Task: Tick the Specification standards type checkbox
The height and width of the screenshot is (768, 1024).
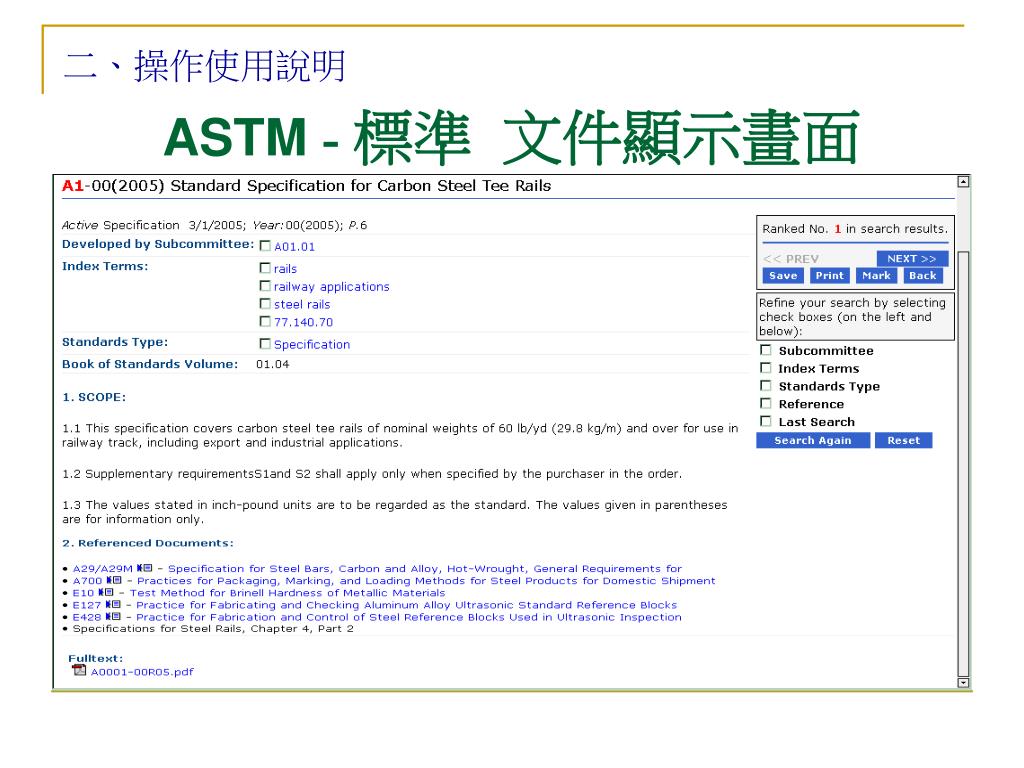Action: [264, 344]
